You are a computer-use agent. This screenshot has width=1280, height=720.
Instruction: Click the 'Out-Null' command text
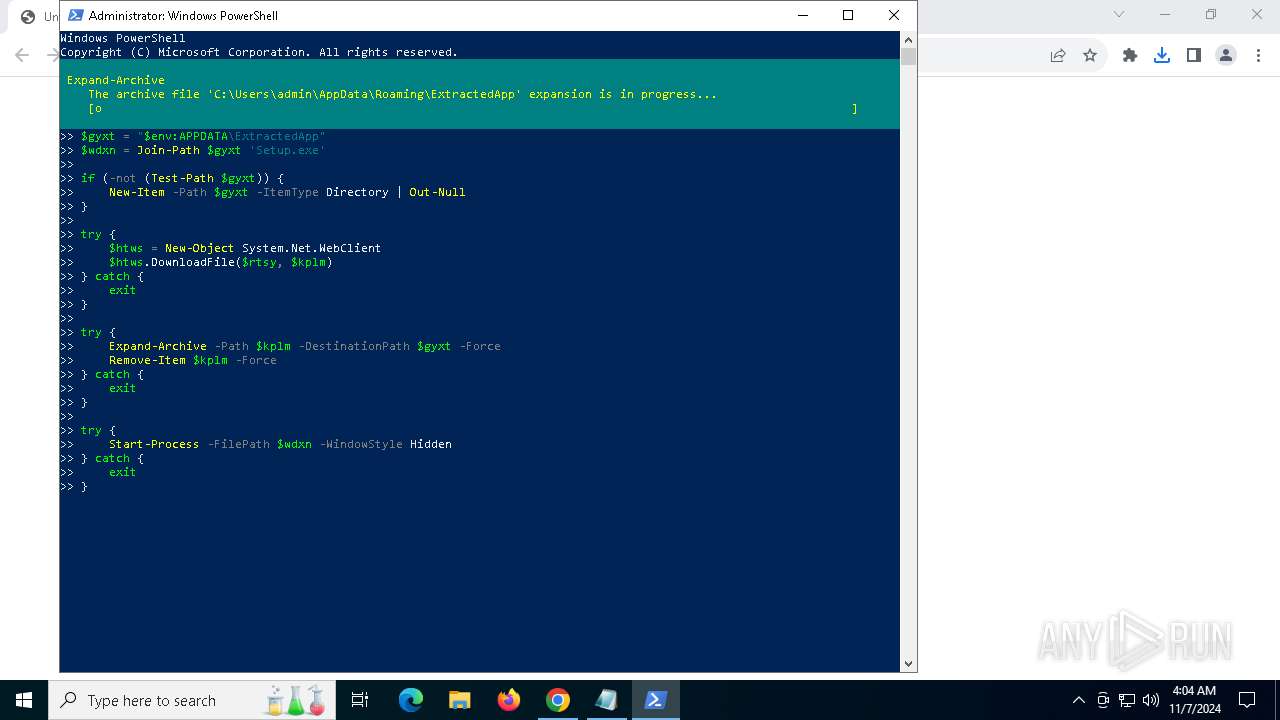437,192
